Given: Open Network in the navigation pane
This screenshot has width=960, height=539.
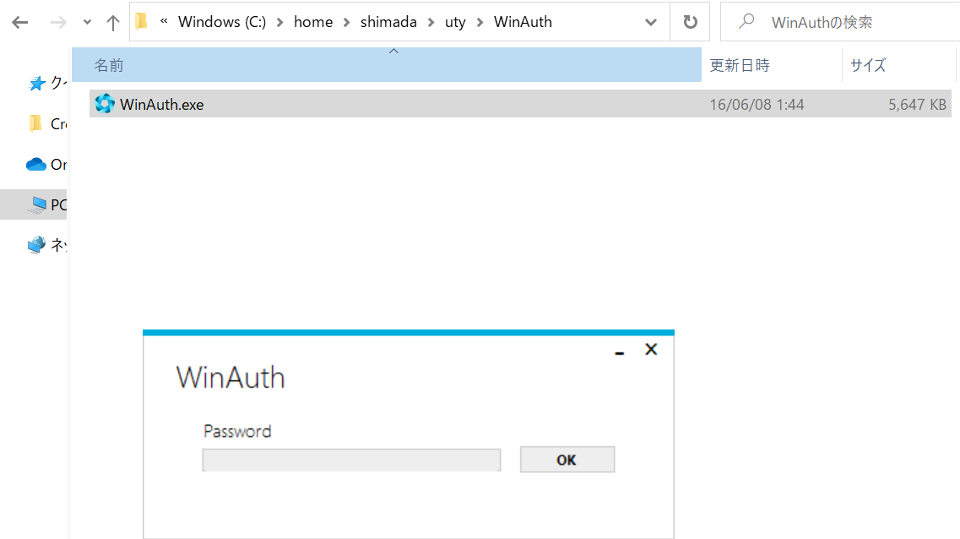Looking at the screenshot, I should coord(48,245).
